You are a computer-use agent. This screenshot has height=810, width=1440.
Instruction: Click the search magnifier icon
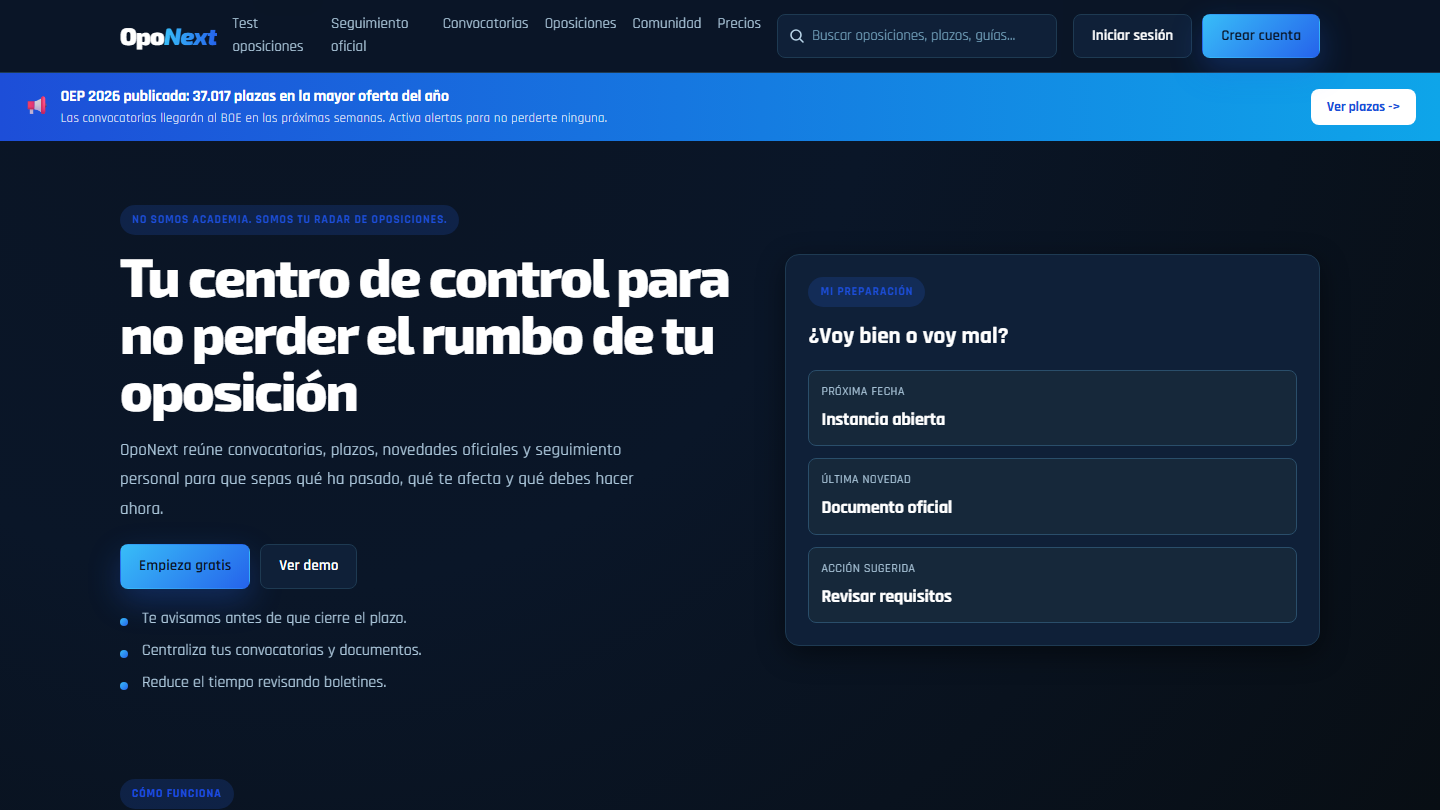797,36
